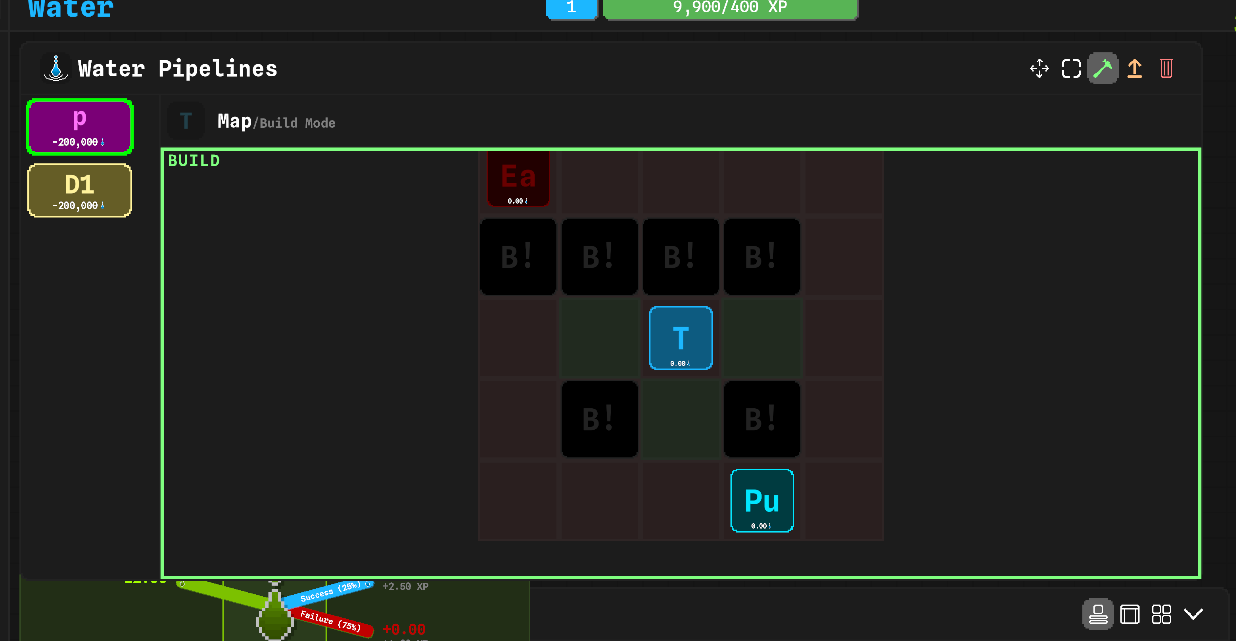Click the 'Map' breadcrumb label
This screenshot has width=1236, height=641.
(x=234, y=122)
